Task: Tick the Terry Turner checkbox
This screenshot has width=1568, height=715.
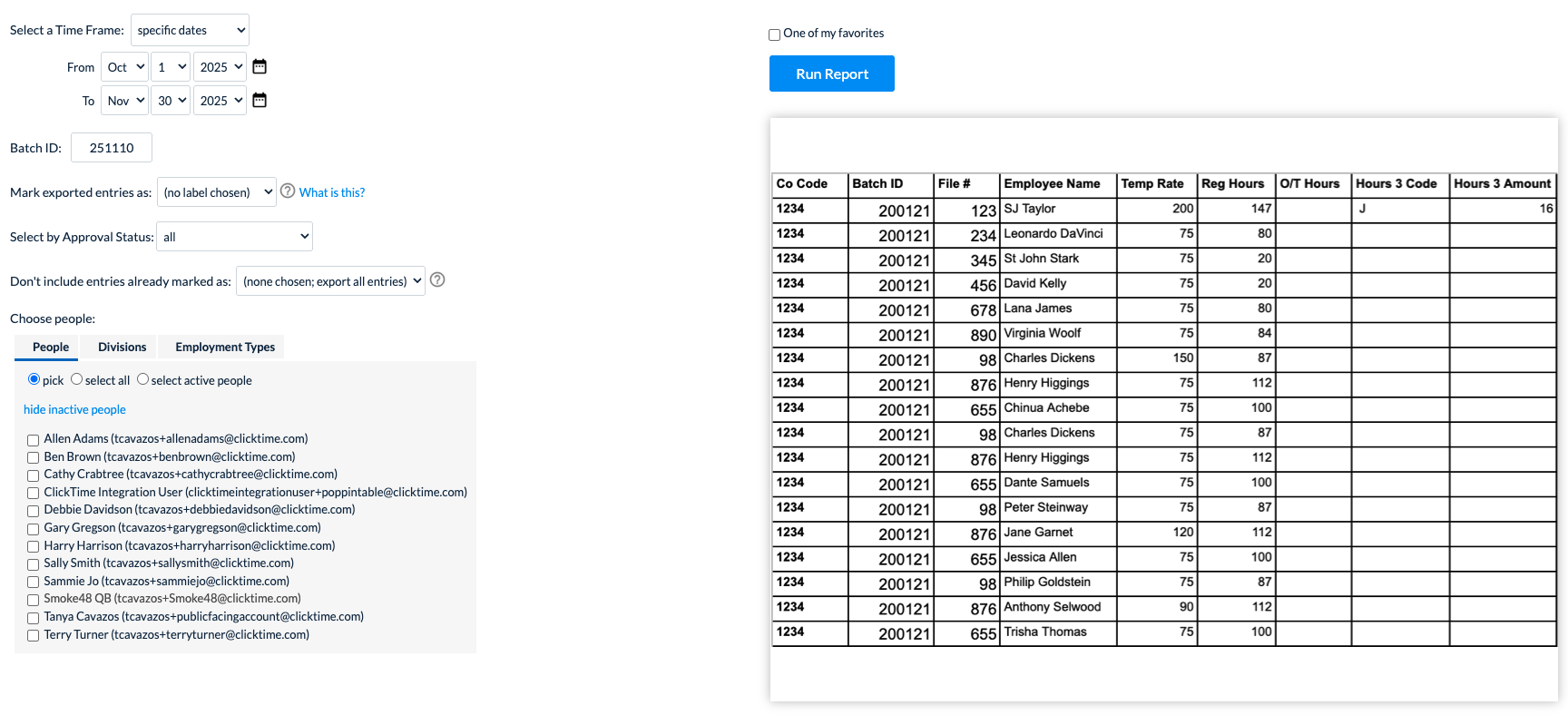Action: (x=33, y=636)
